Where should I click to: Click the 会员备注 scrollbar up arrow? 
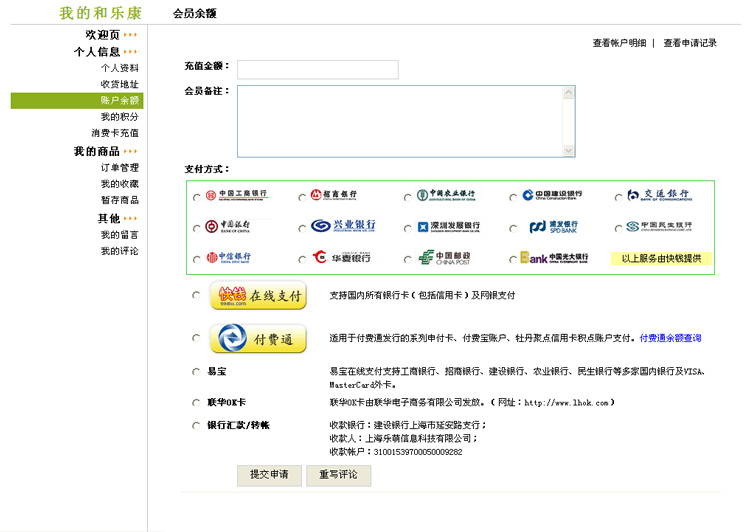(x=568, y=93)
